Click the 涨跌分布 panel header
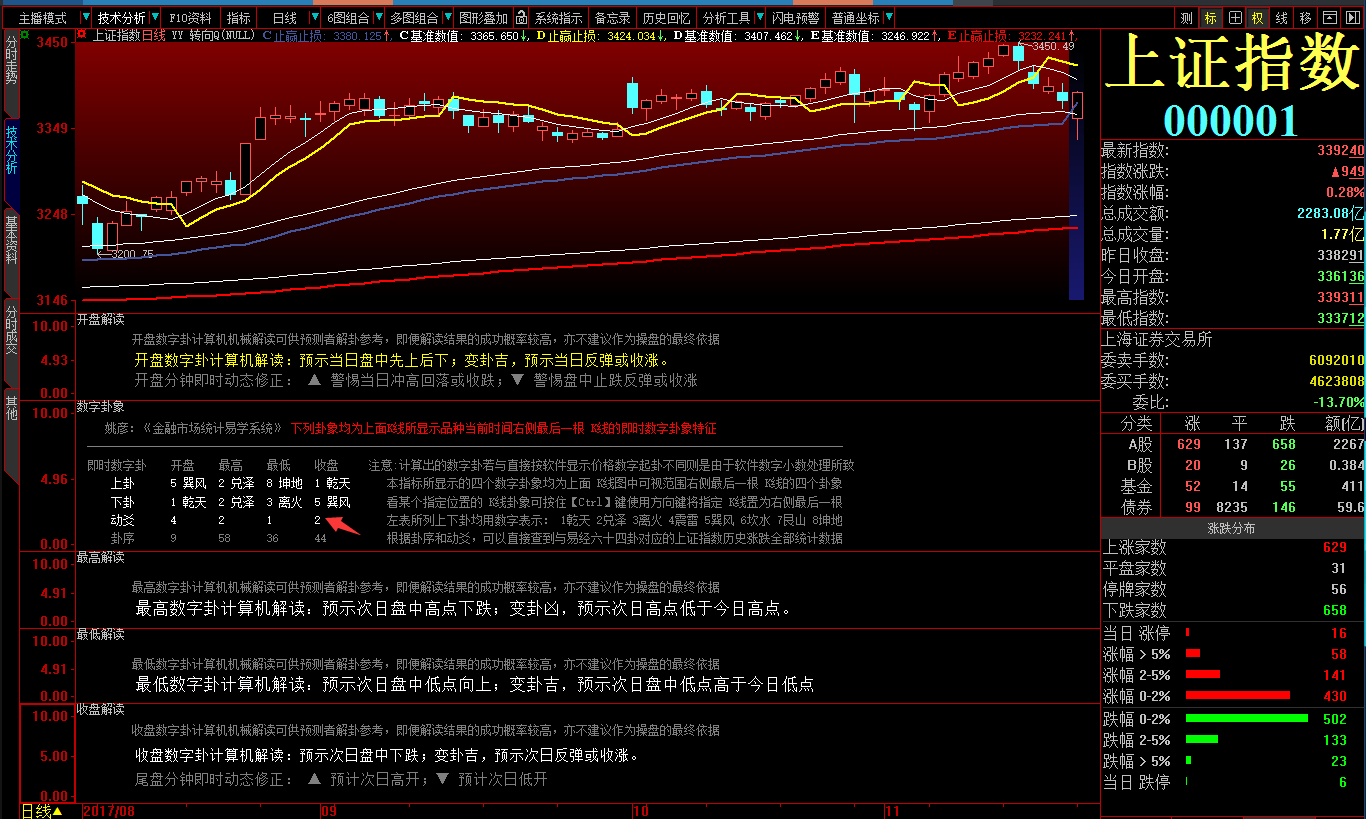This screenshot has width=1366, height=819. click(x=1232, y=528)
